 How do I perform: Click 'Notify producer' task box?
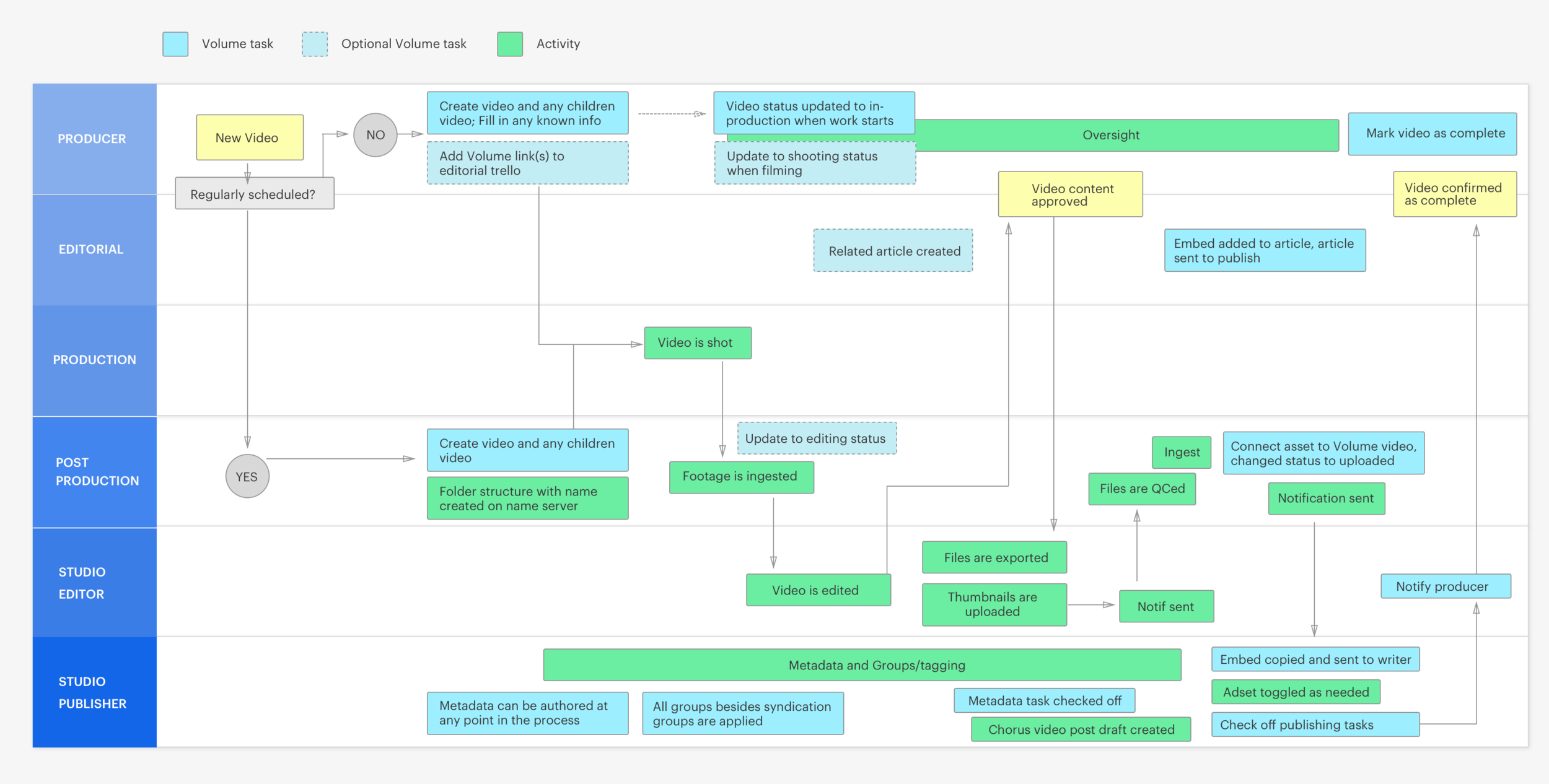tap(1446, 586)
